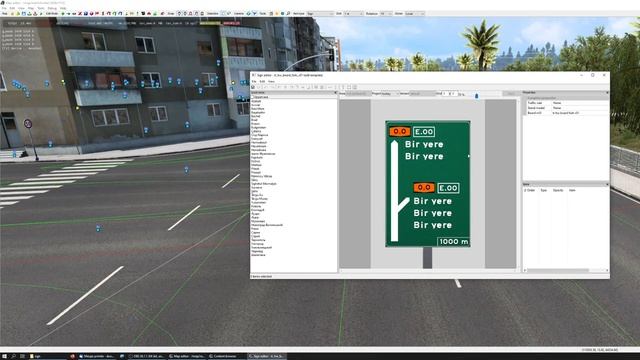Click the Z Order column header
640x360 pixels.
(529, 190)
